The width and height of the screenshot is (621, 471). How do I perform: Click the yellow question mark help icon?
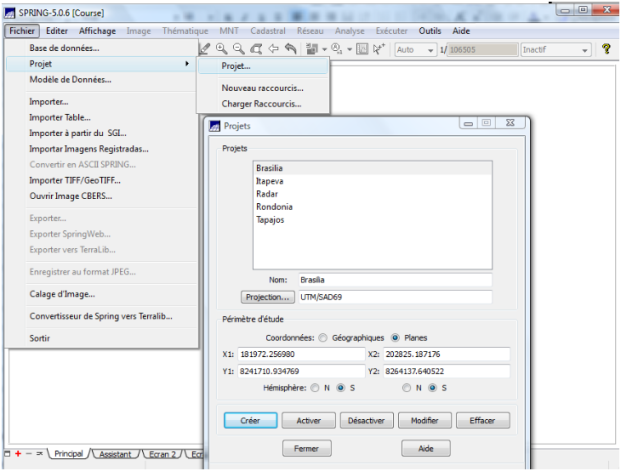(605, 49)
